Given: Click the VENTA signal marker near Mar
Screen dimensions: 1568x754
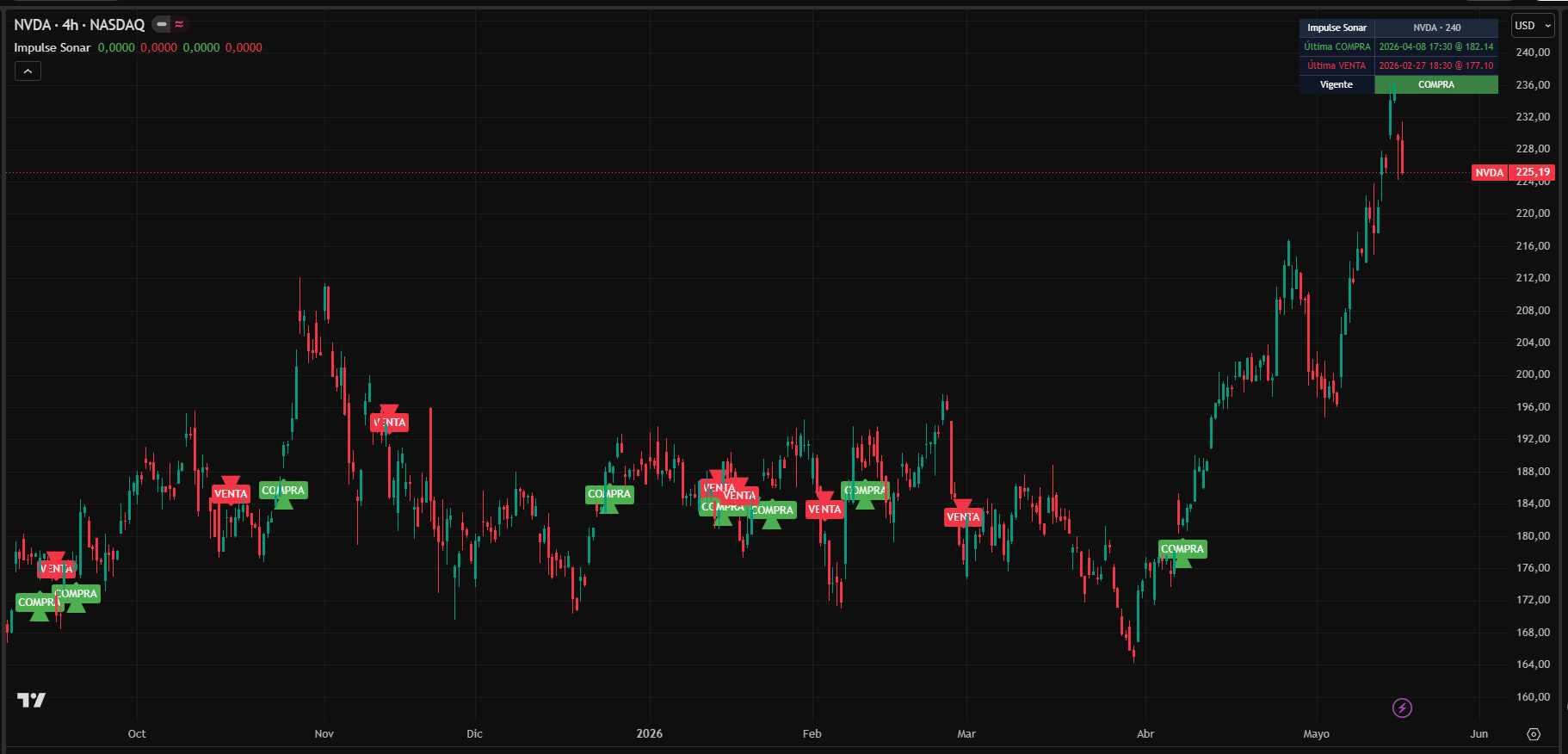Looking at the screenshot, I should pos(963,517).
